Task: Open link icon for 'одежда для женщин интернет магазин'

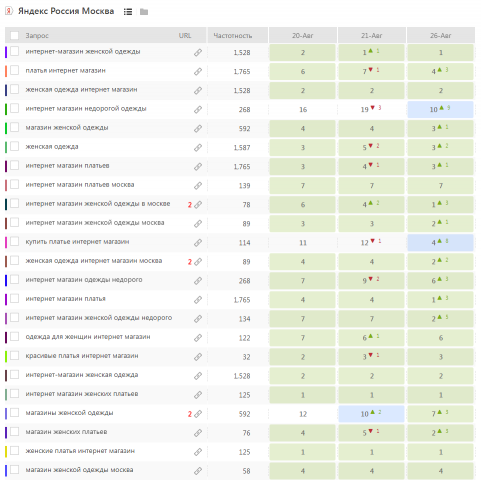Action: coord(198,337)
